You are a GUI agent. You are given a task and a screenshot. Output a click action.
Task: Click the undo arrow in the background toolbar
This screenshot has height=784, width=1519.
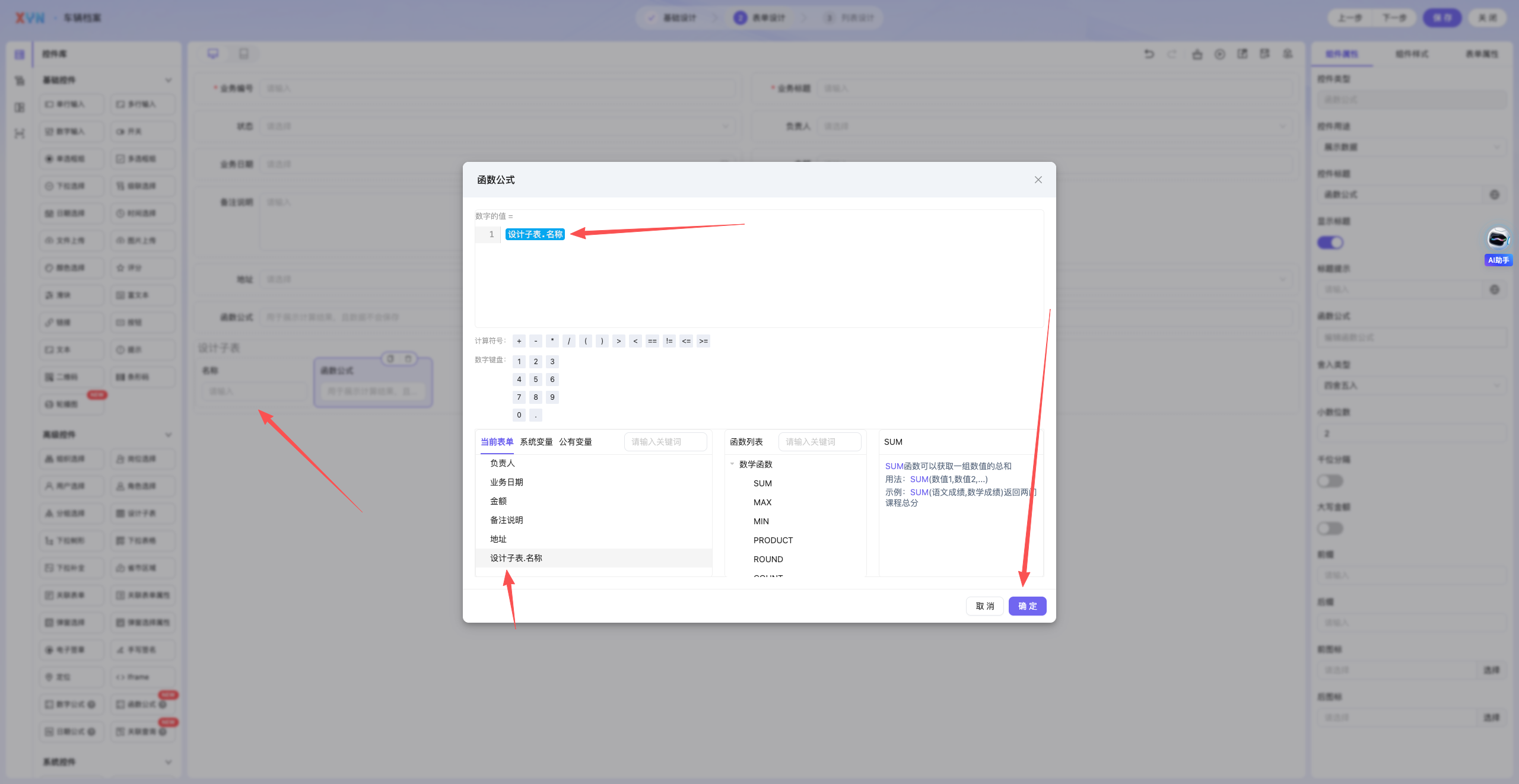pos(1149,54)
